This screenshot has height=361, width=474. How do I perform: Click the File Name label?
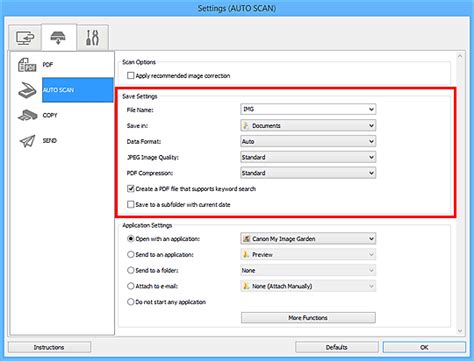click(x=140, y=110)
